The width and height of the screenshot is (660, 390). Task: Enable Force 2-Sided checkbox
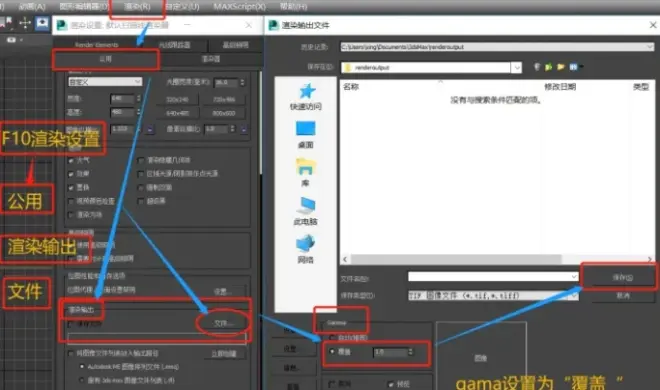click(x=141, y=188)
